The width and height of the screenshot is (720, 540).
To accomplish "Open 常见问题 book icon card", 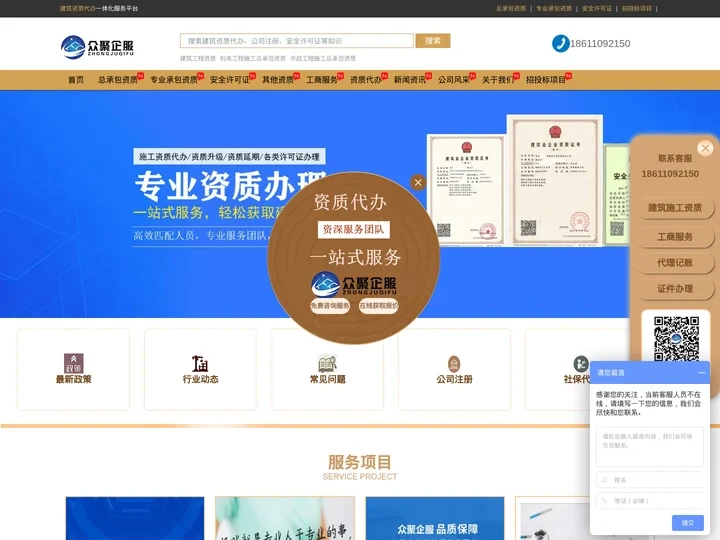I will (x=327, y=369).
